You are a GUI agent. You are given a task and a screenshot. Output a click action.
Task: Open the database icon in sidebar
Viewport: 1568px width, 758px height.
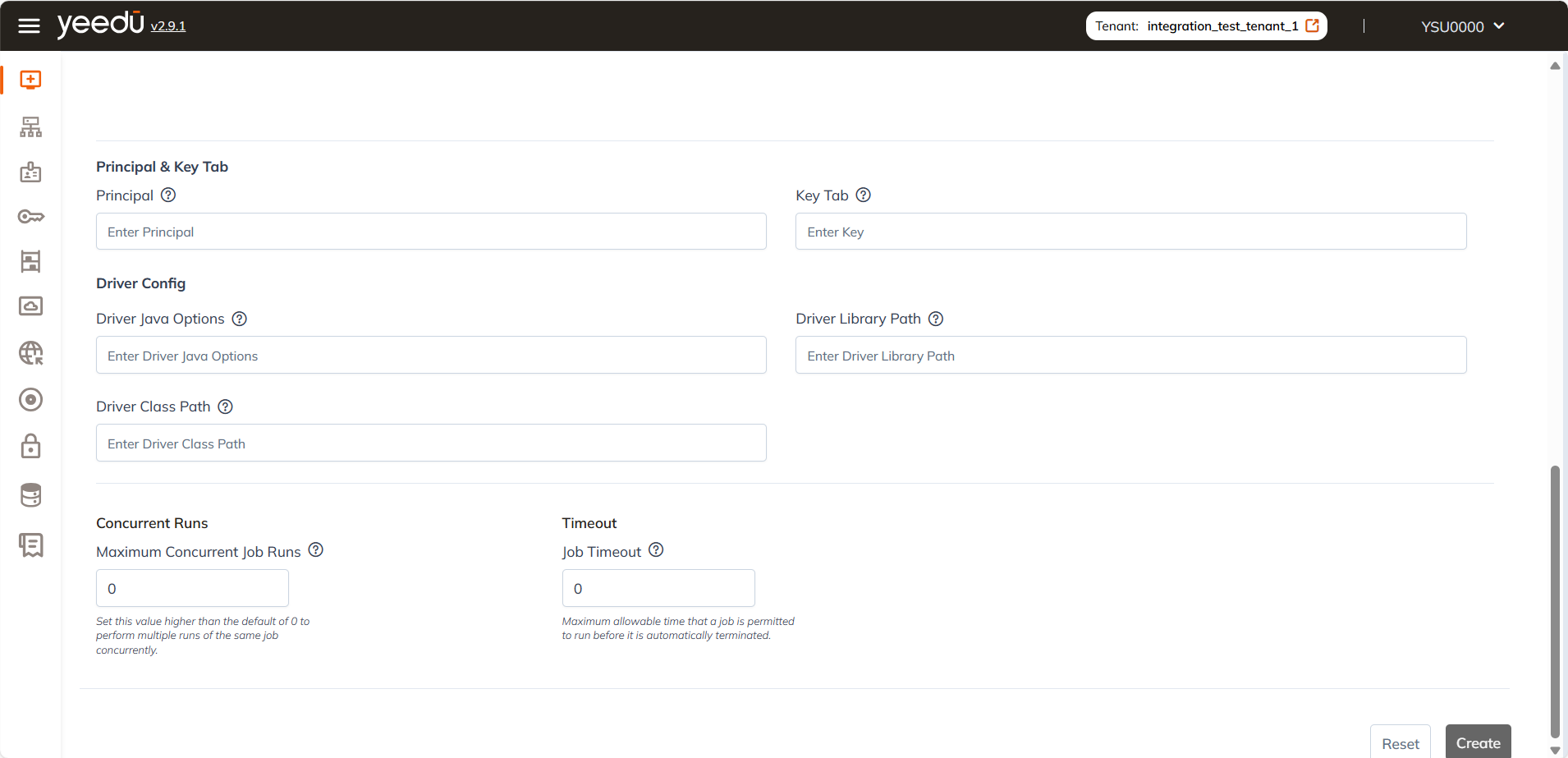coord(31,495)
